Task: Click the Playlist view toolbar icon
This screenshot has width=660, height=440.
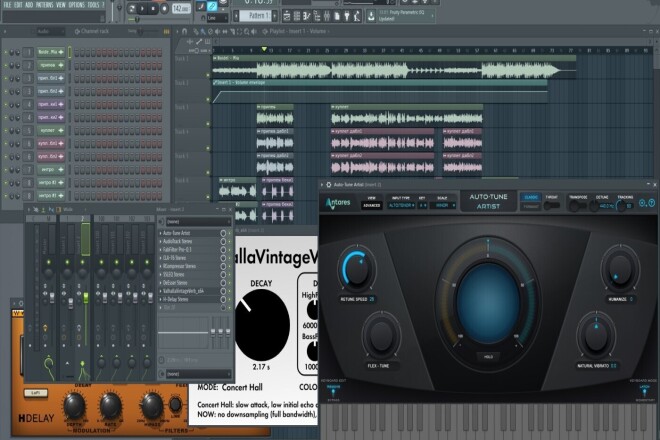Action: [x=287, y=16]
